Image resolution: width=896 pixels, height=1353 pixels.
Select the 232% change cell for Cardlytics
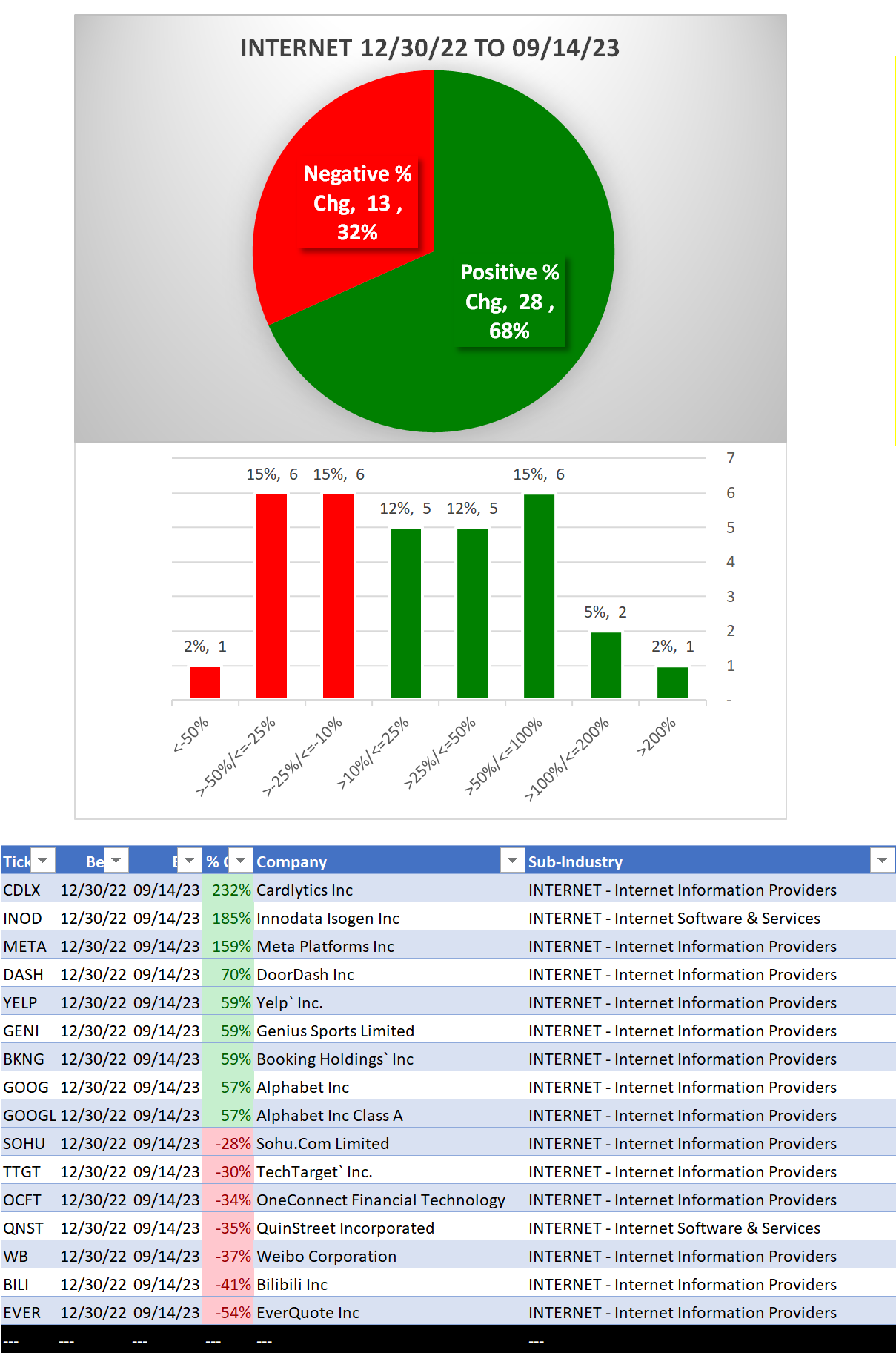pos(228,890)
